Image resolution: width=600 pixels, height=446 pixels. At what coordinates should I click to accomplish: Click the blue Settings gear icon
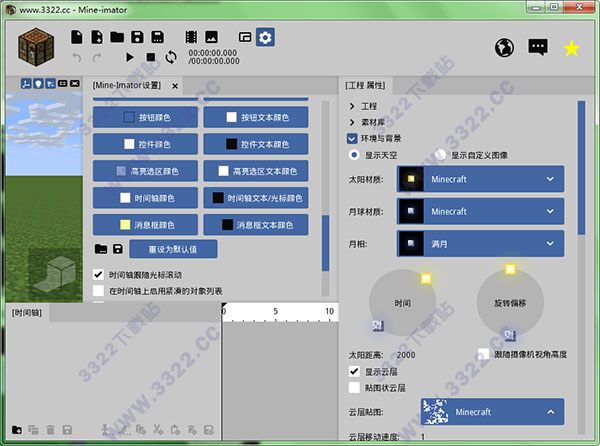click(265, 37)
